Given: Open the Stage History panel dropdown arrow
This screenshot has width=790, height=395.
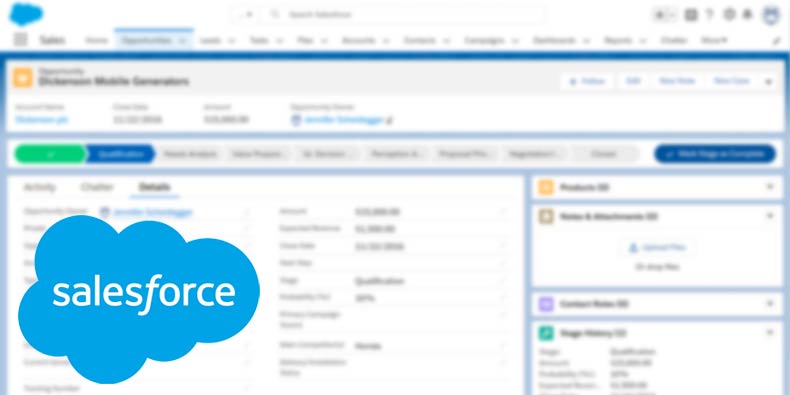Looking at the screenshot, I should [x=769, y=333].
